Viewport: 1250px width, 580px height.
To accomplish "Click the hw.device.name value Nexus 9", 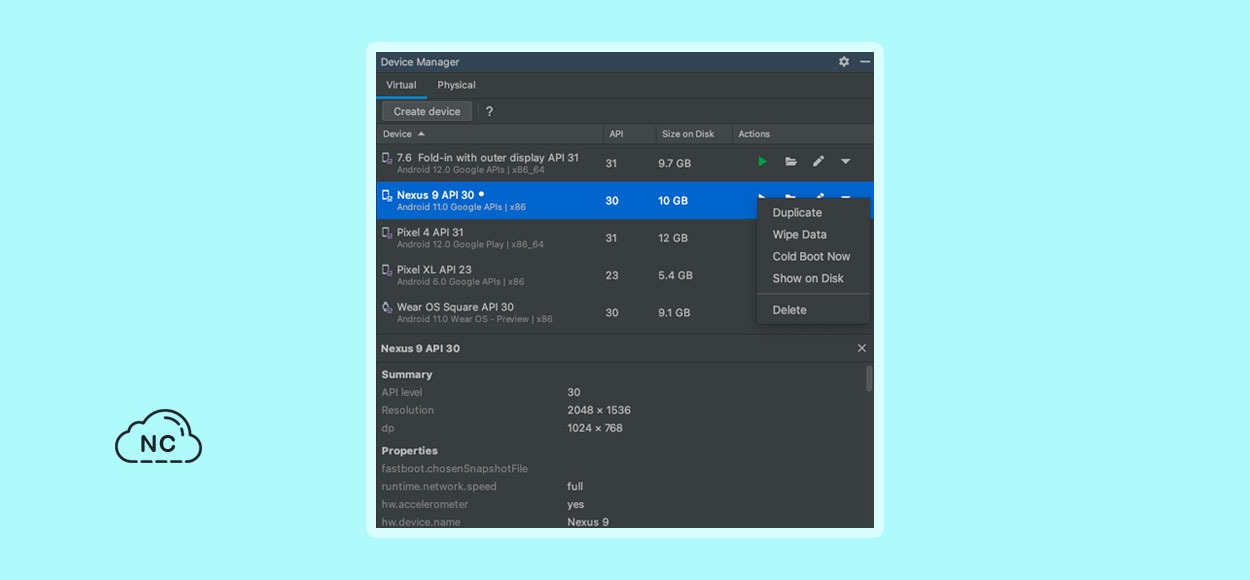I will pos(588,522).
